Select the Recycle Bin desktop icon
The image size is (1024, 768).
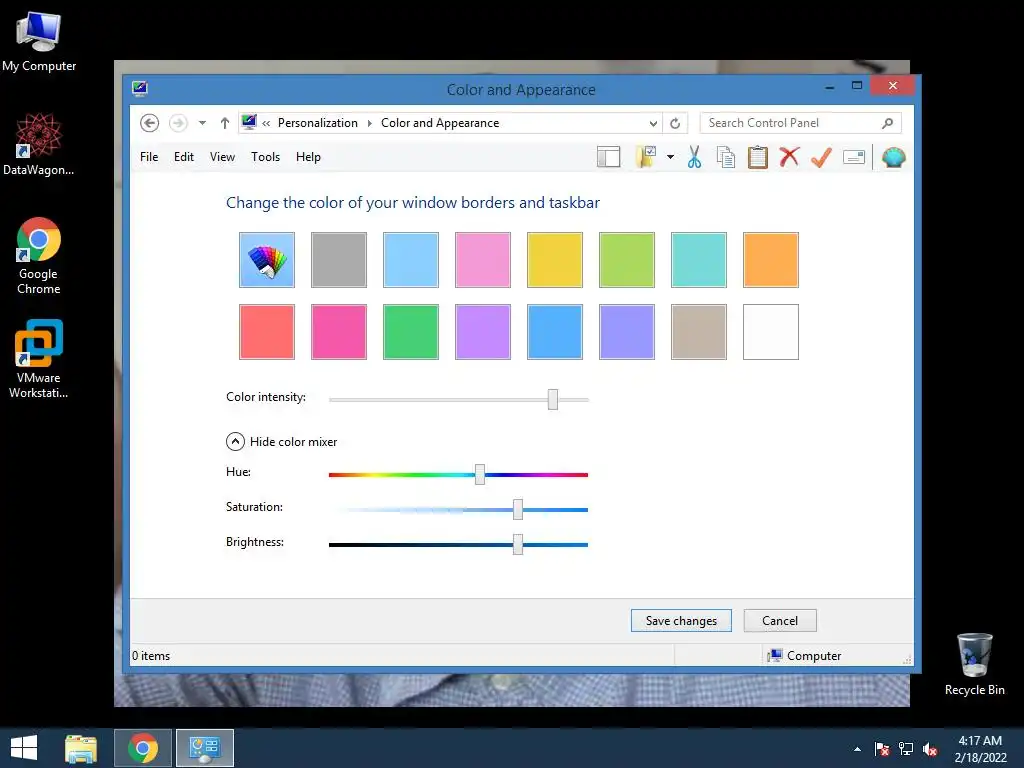pos(974,665)
